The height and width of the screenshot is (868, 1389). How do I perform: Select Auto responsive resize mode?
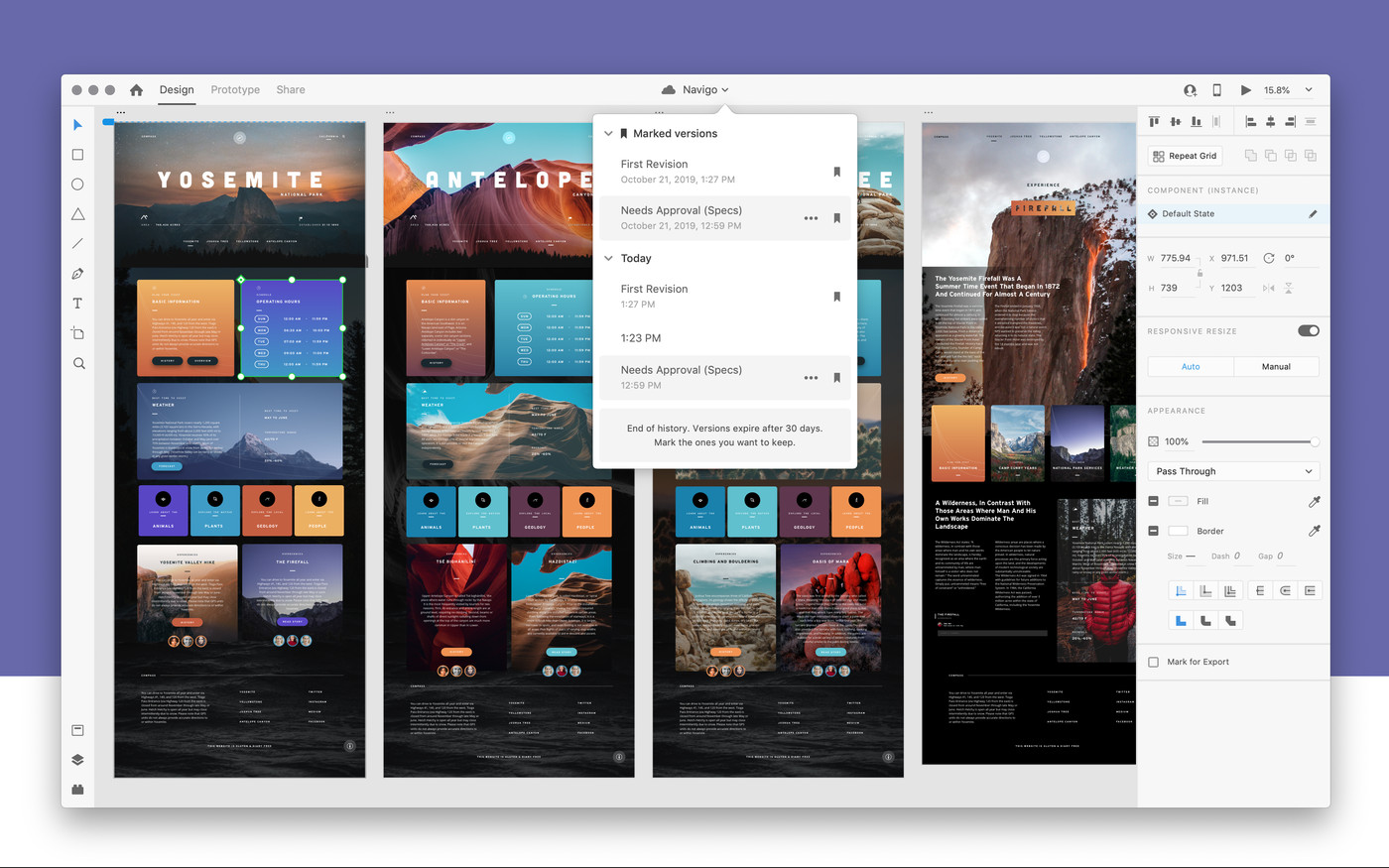click(1191, 366)
